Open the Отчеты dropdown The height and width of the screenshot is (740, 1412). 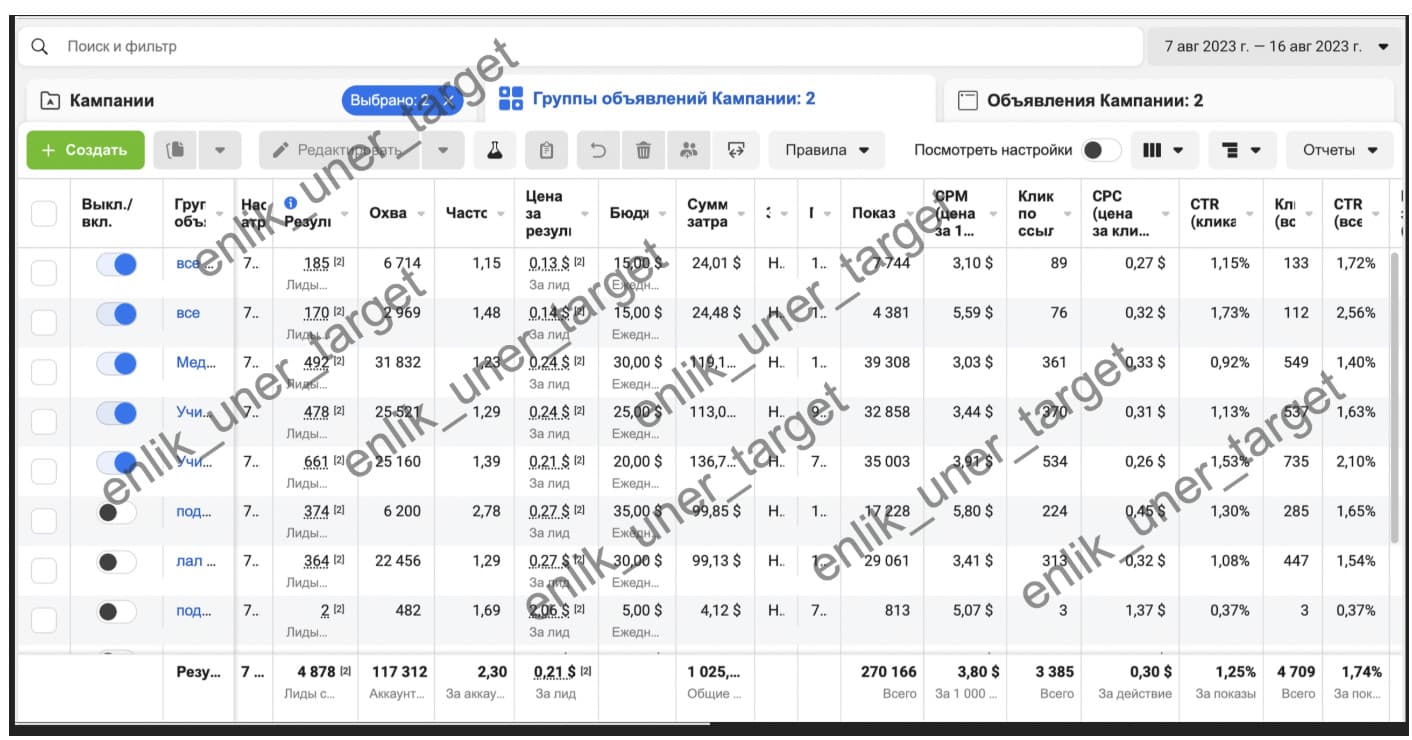click(1340, 150)
